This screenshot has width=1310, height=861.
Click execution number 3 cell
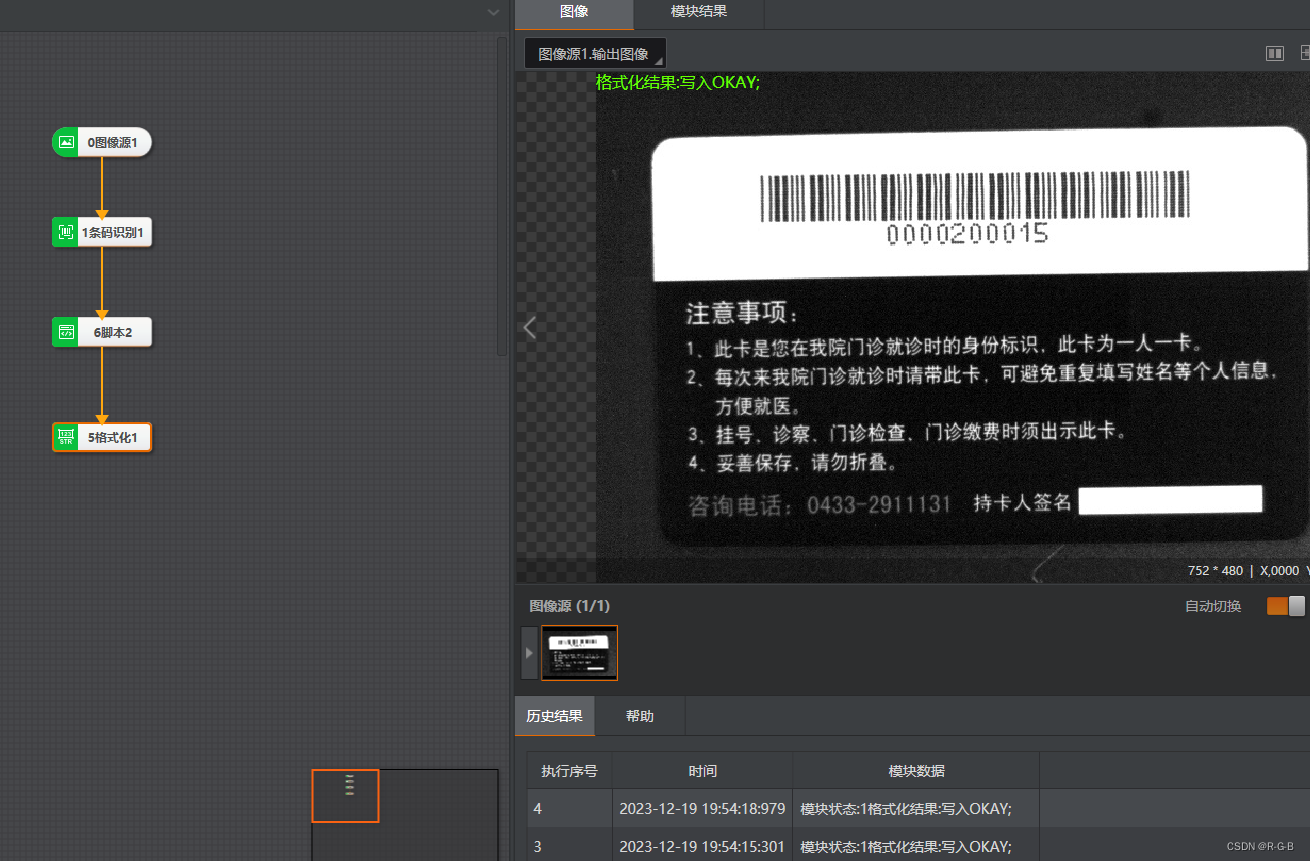click(x=570, y=847)
